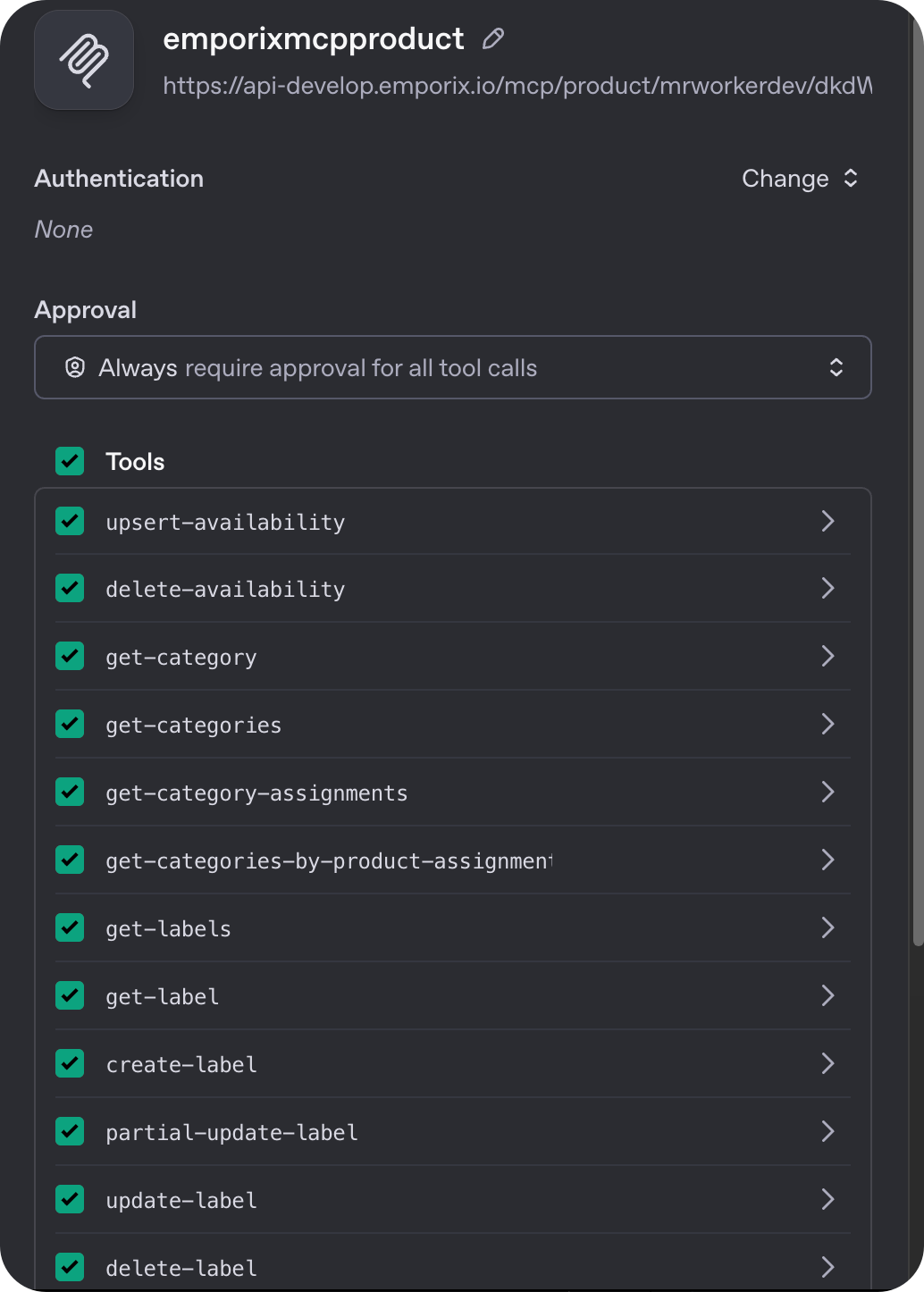Screen dimensions: 924x1292
Task: Expand the get-labels row chevron
Action: tap(827, 927)
